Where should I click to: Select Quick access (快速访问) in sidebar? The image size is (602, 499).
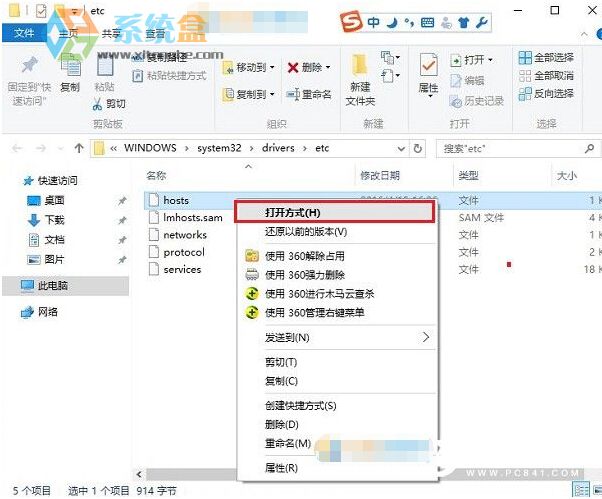click(x=50, y=180)
